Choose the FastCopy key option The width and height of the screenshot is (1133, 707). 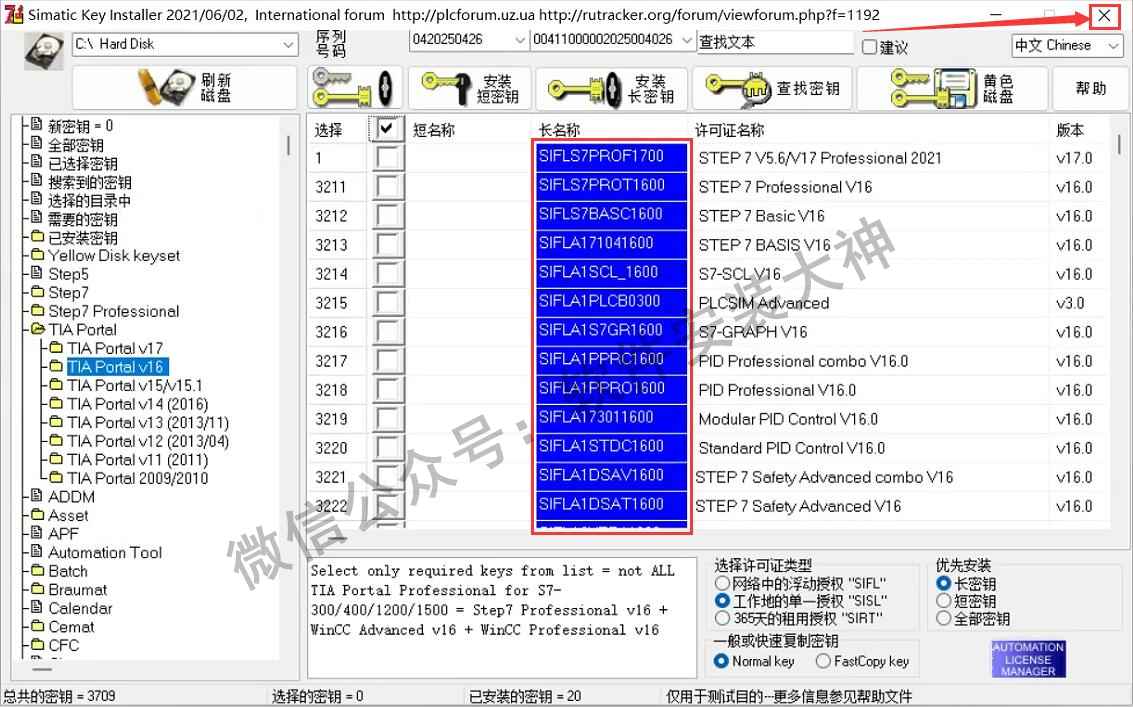point(823,661)
